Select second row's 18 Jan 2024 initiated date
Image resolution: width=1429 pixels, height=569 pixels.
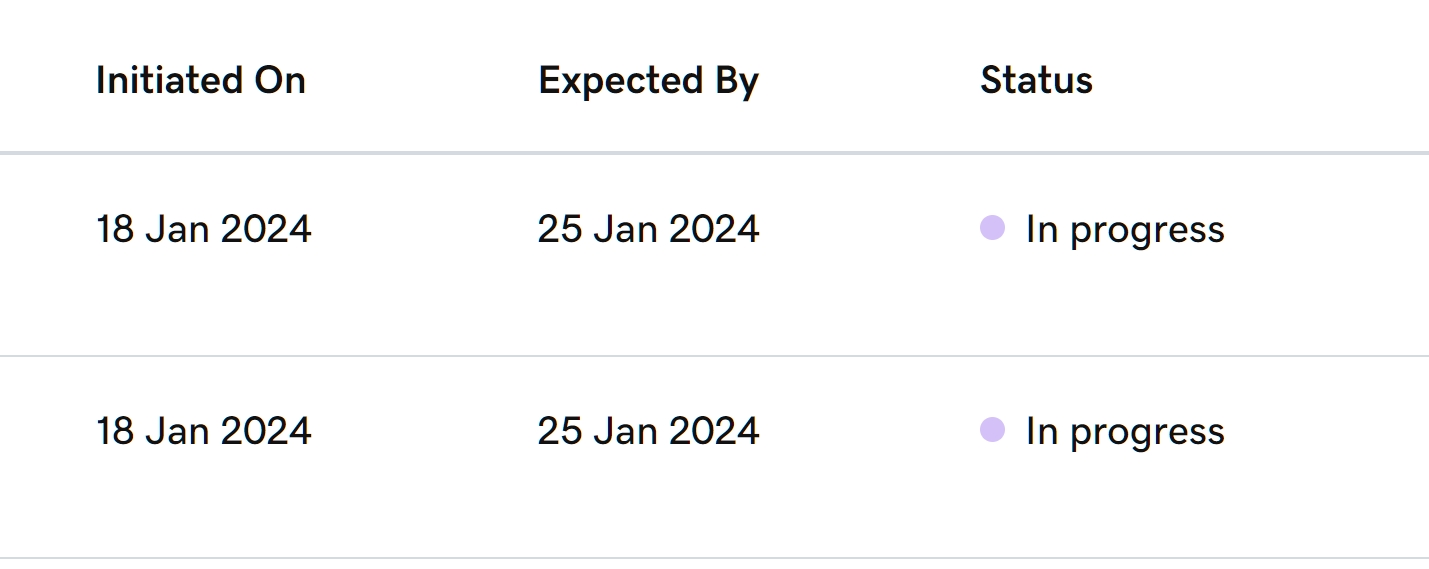coord(203,431)
